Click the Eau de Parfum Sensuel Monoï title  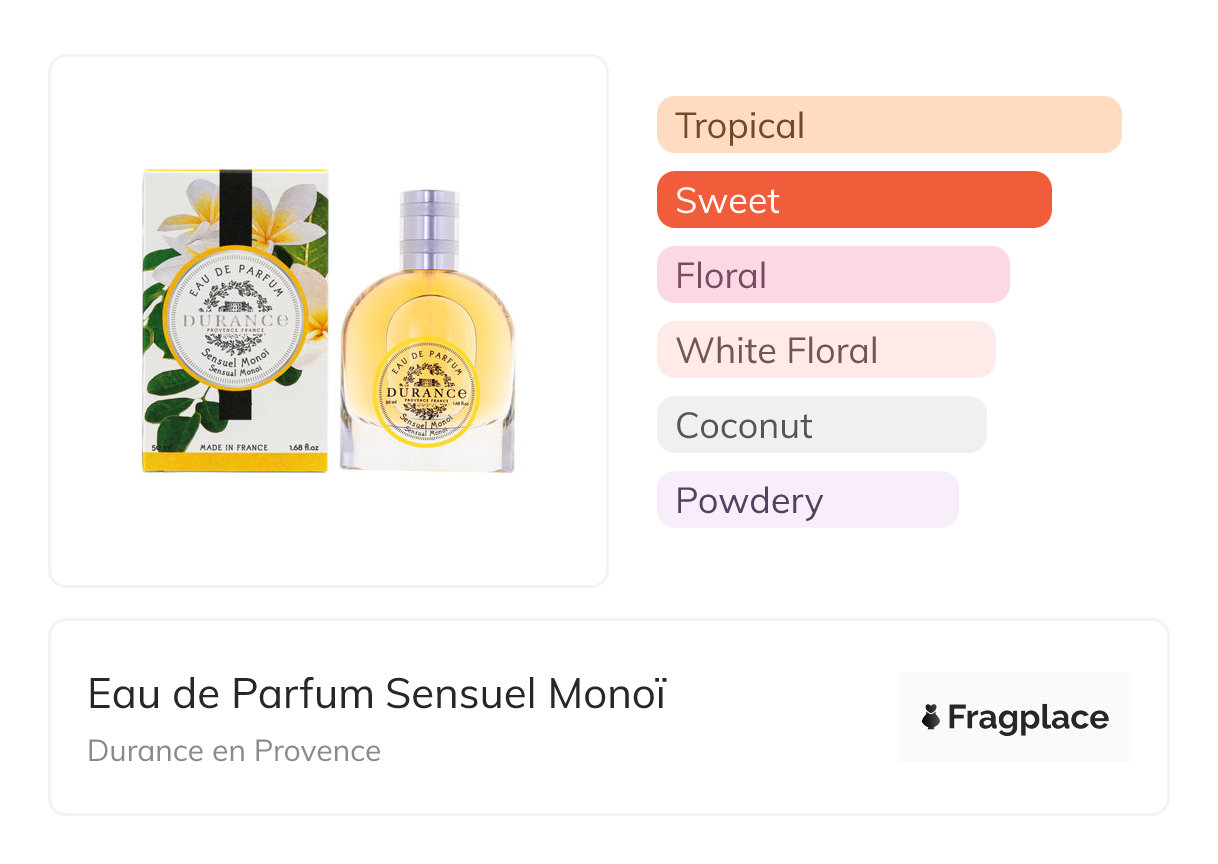[x=376, y=694]
